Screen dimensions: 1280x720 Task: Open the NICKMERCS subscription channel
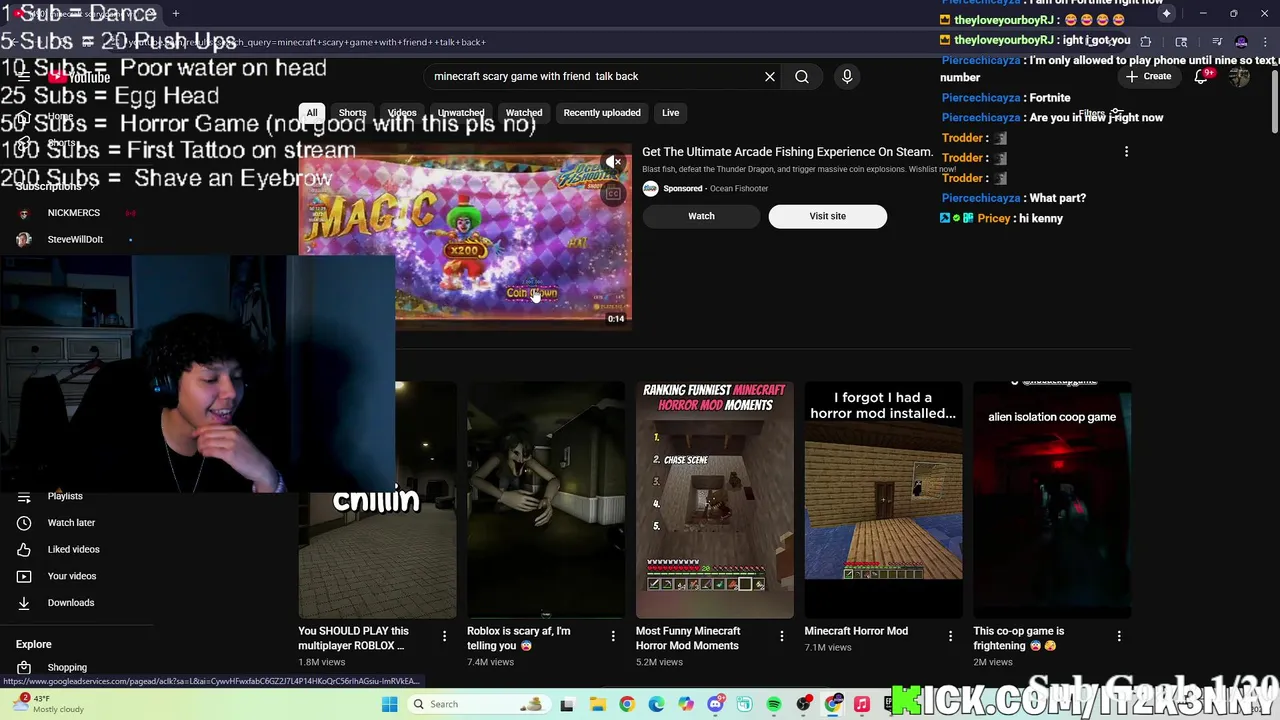(x=72, y=213)
